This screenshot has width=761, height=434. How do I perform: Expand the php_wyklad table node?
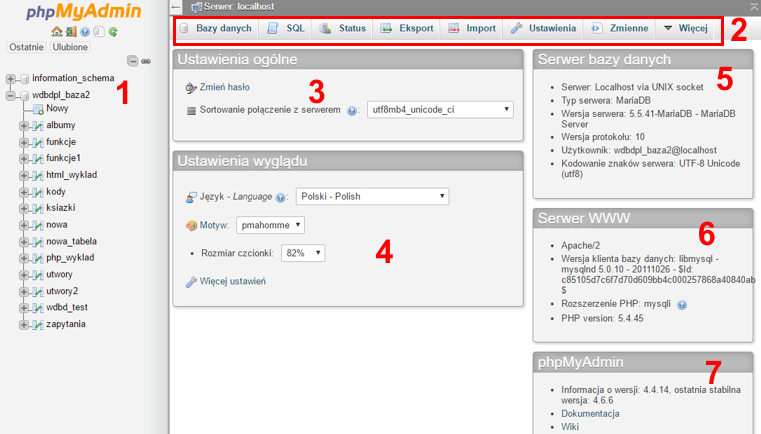pyautogui.click(x=23, y=258)
